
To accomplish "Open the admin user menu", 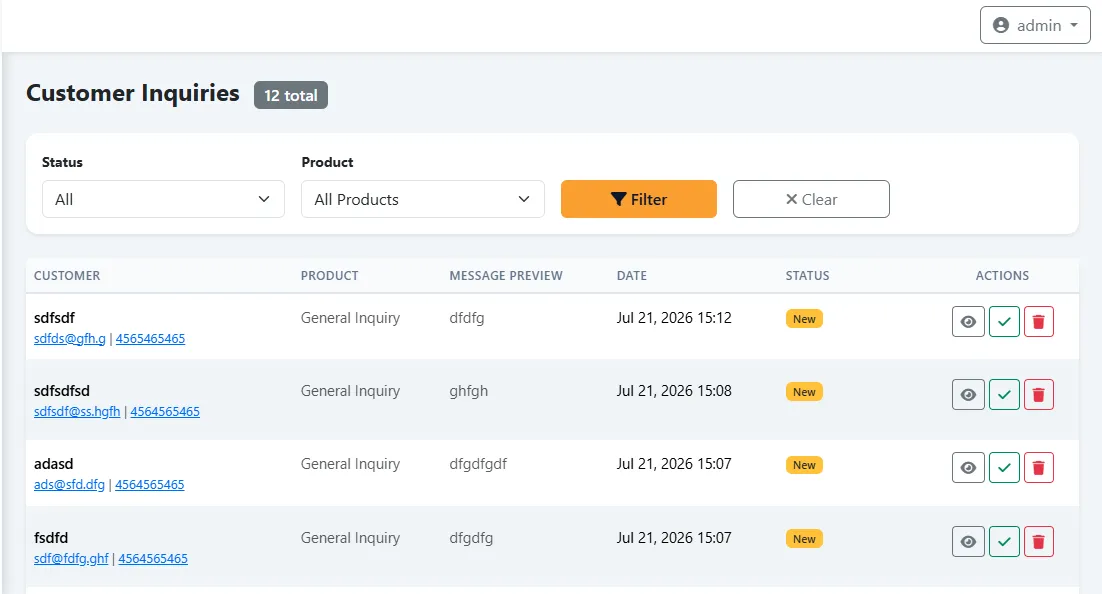I will click(1035, 25).
